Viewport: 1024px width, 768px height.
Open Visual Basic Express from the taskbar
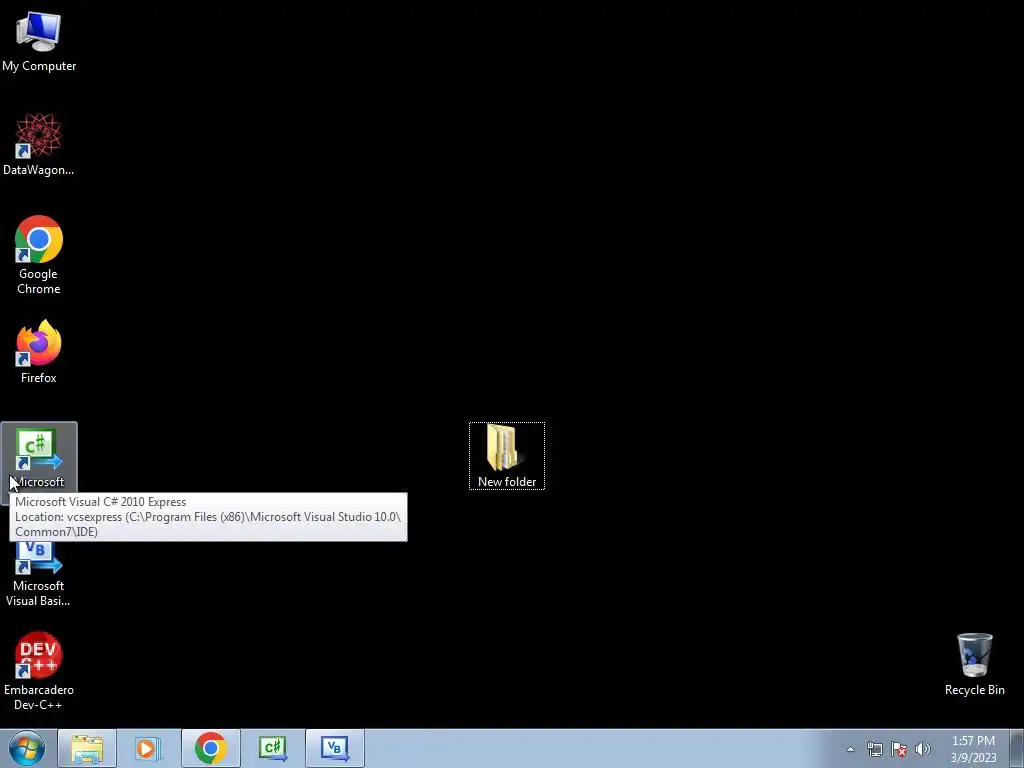click(x=334, y=748)
